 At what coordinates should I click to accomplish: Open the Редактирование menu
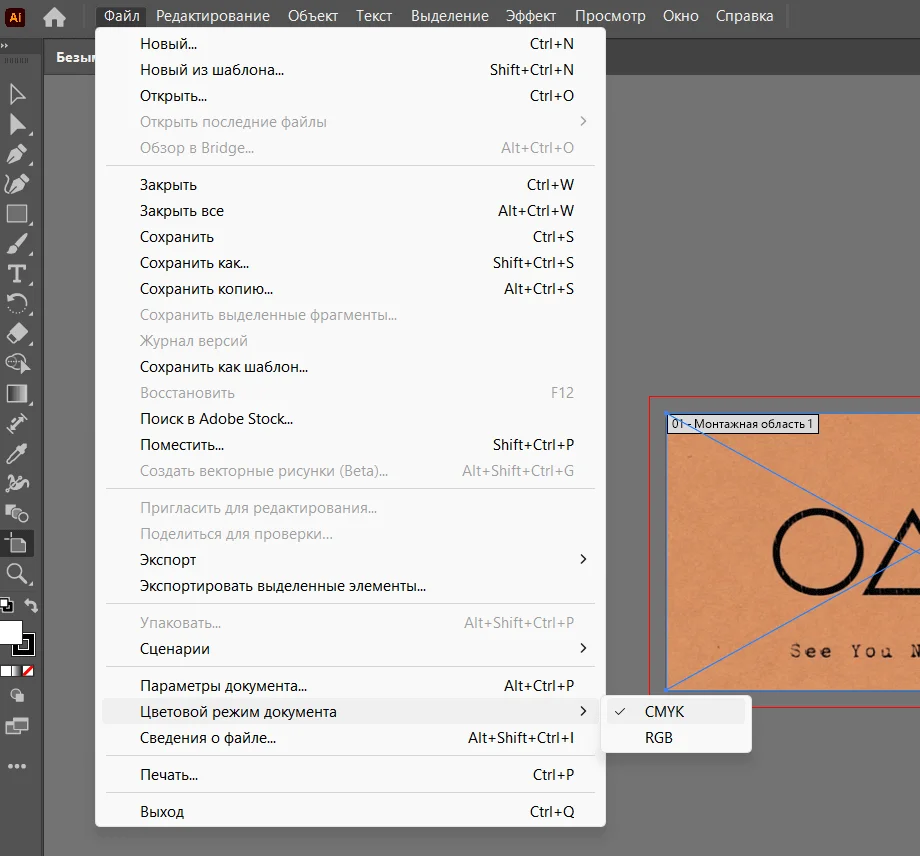212,16
